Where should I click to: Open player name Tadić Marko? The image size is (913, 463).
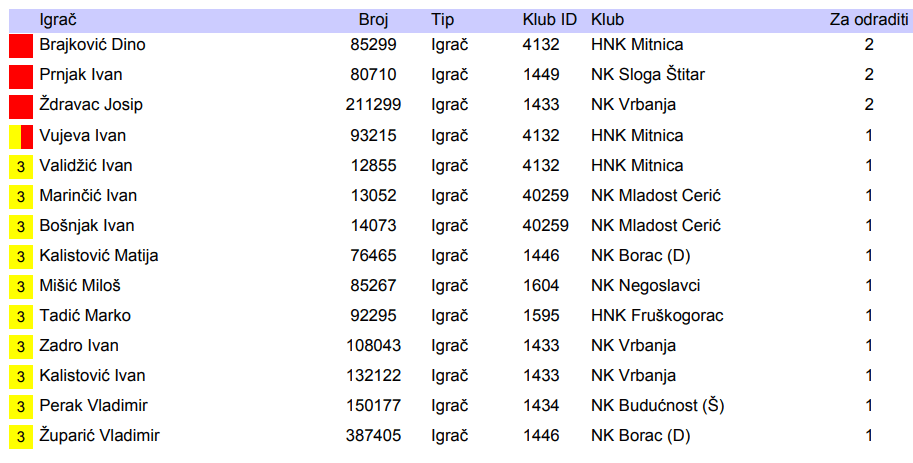(85, 316)
